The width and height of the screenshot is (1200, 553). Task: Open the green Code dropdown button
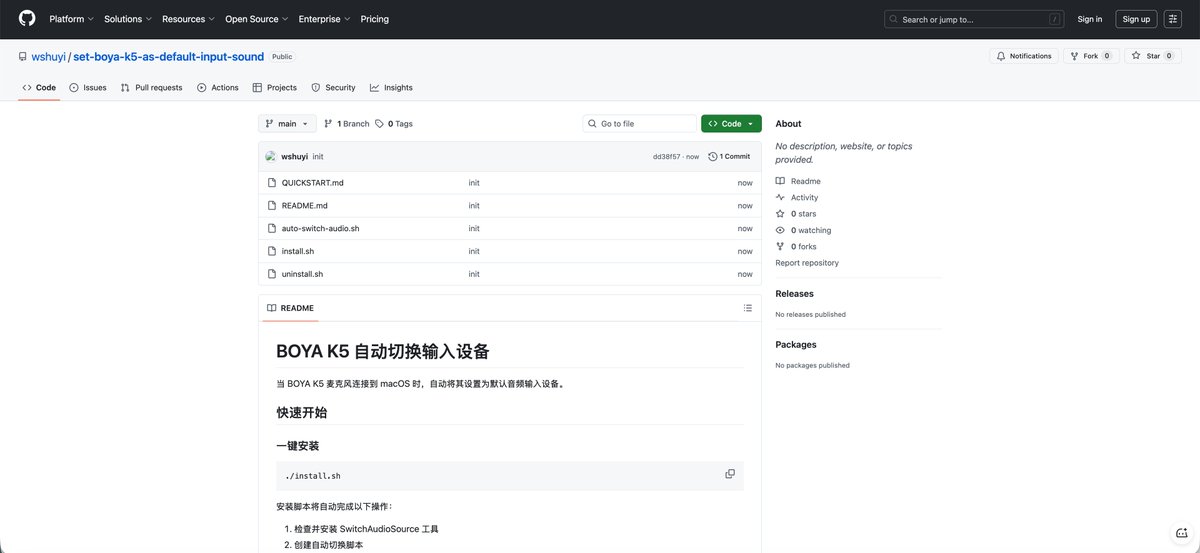pyautogui.click(x=731, y=124)
